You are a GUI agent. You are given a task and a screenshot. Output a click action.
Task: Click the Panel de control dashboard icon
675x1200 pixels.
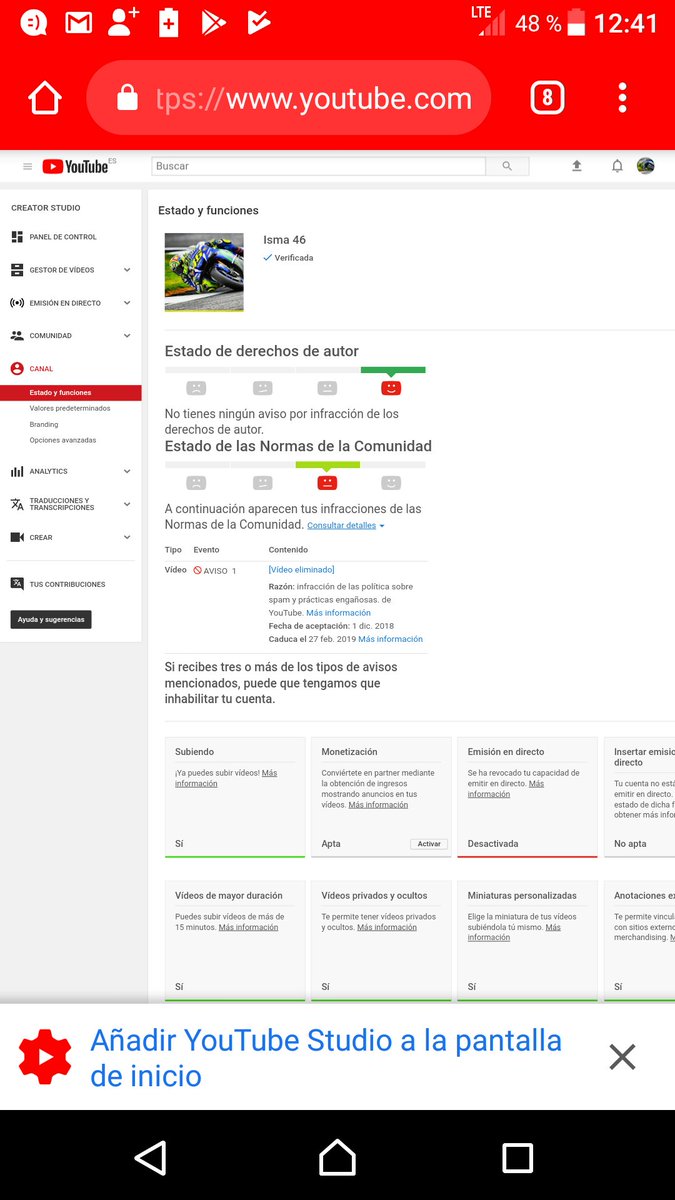(x=17, y=237)
